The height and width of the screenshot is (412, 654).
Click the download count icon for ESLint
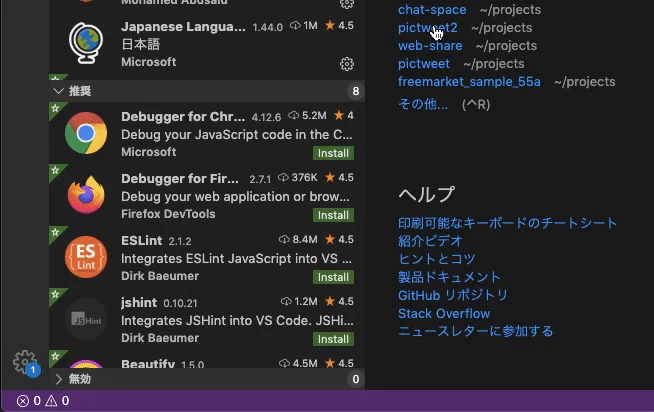tap(284, 239)
